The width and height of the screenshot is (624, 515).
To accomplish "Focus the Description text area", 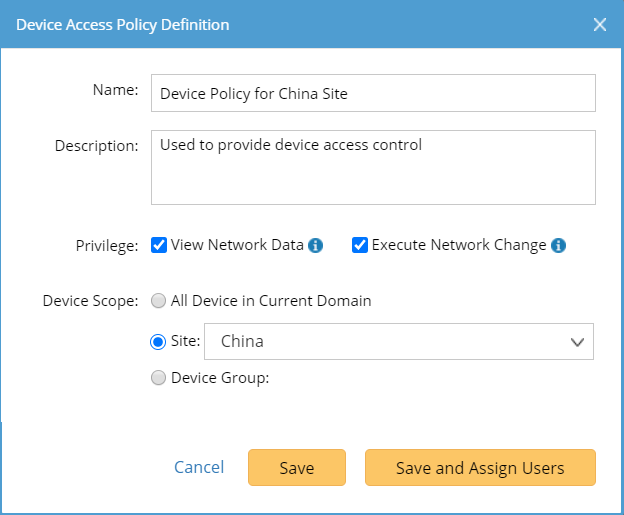I will tap(373, 167).
